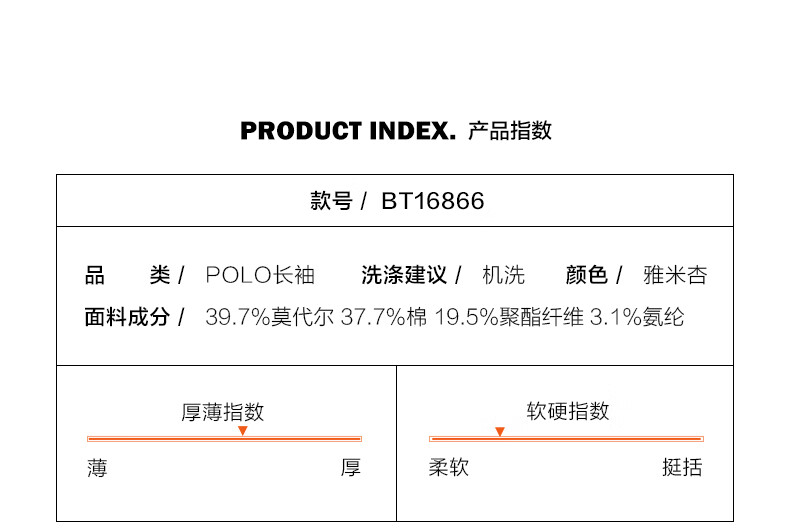
Task: Click the 挺括 end label
Action: pyautogui.click(x=682, y=467)
